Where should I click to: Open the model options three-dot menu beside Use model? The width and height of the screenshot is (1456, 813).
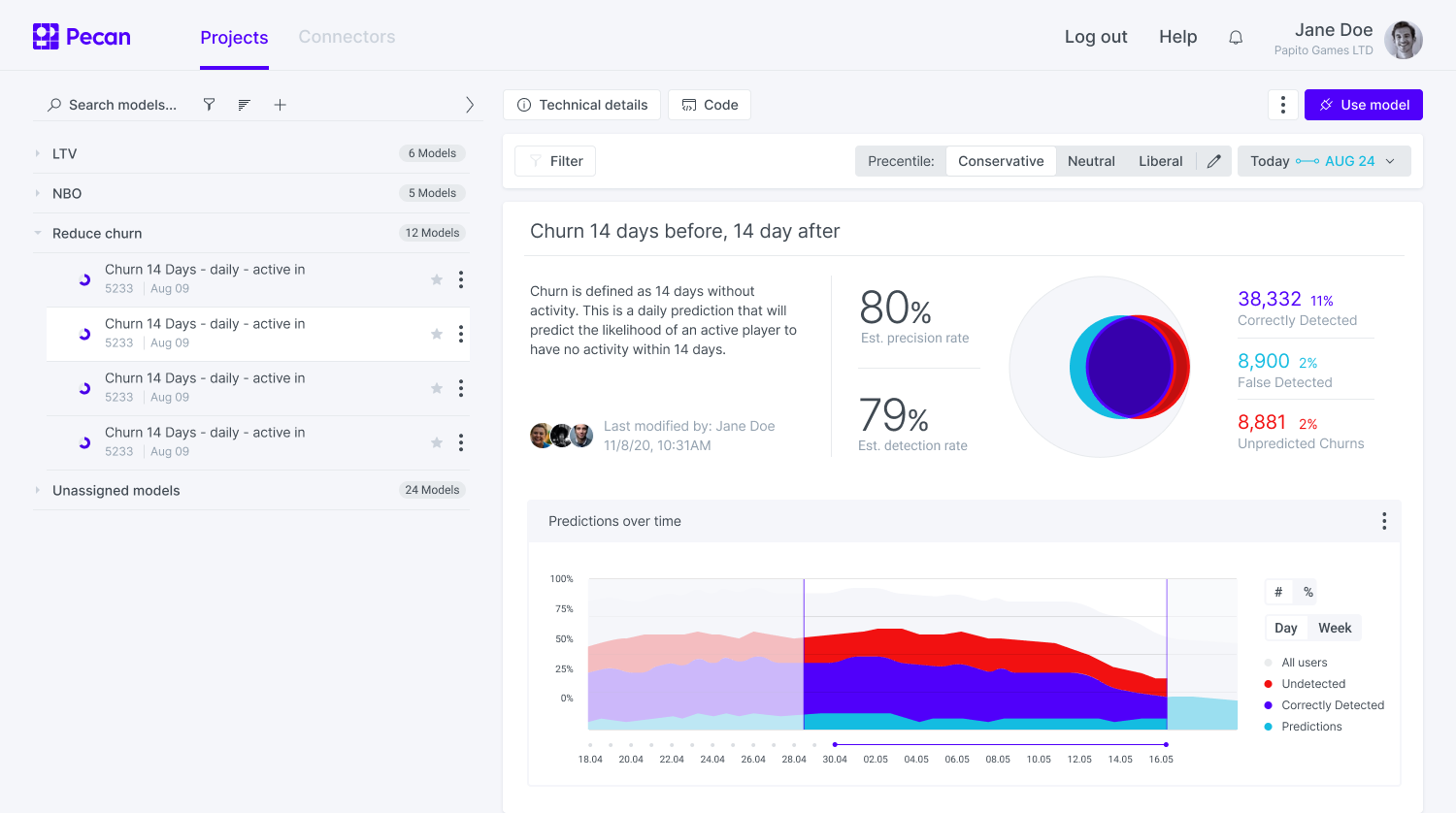1282,105
